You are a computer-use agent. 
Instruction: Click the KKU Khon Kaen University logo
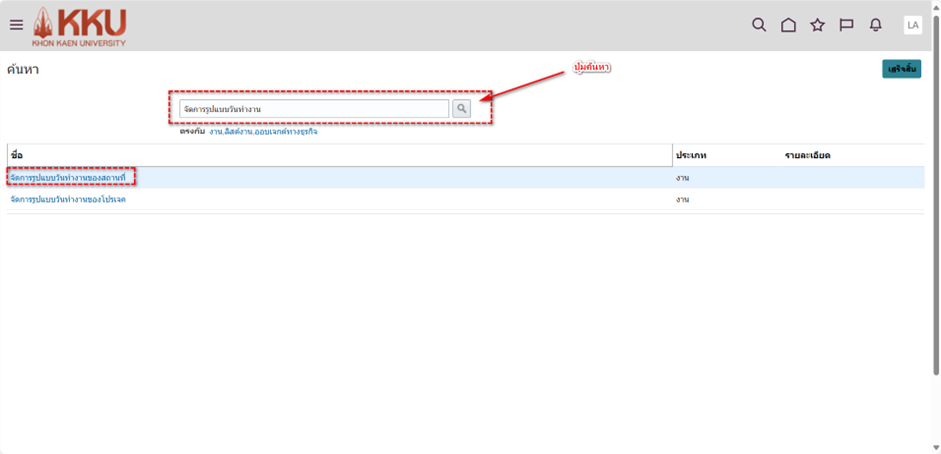coord(80,27)
